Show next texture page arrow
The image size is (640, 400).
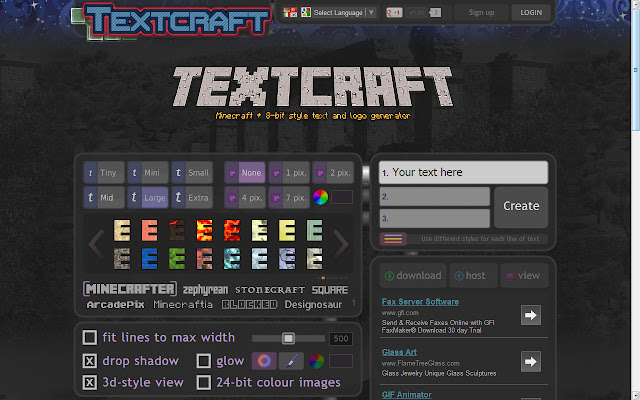341,244
